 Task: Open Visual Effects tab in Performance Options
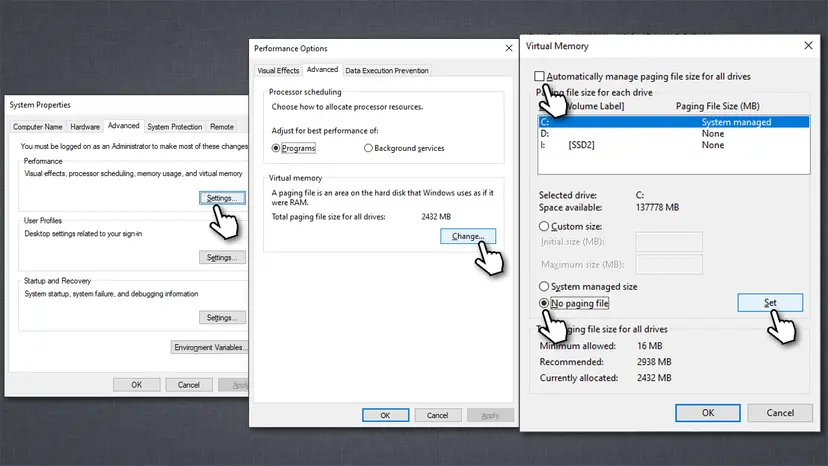278,70
